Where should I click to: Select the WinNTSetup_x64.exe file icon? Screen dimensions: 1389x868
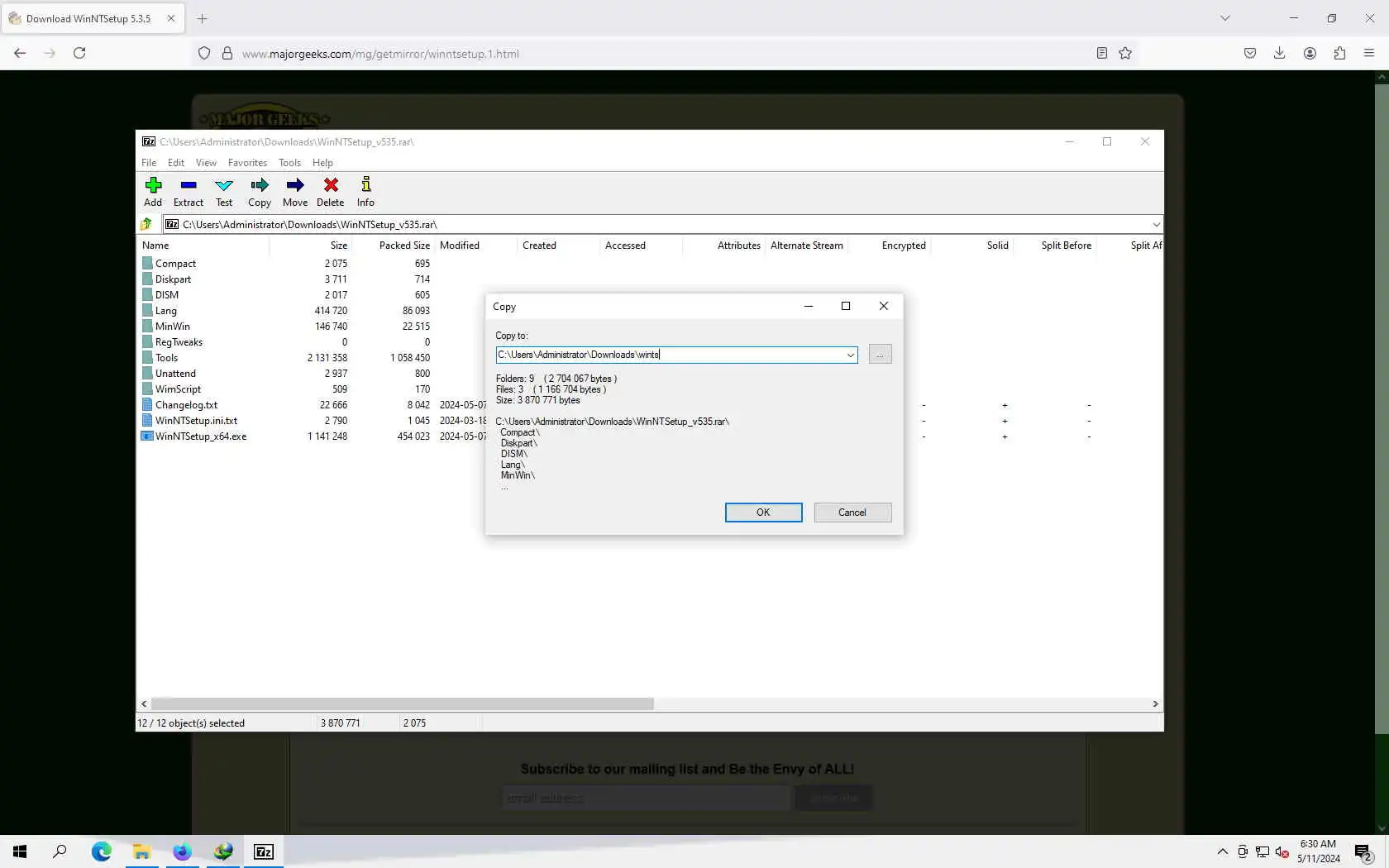[147, 436]
